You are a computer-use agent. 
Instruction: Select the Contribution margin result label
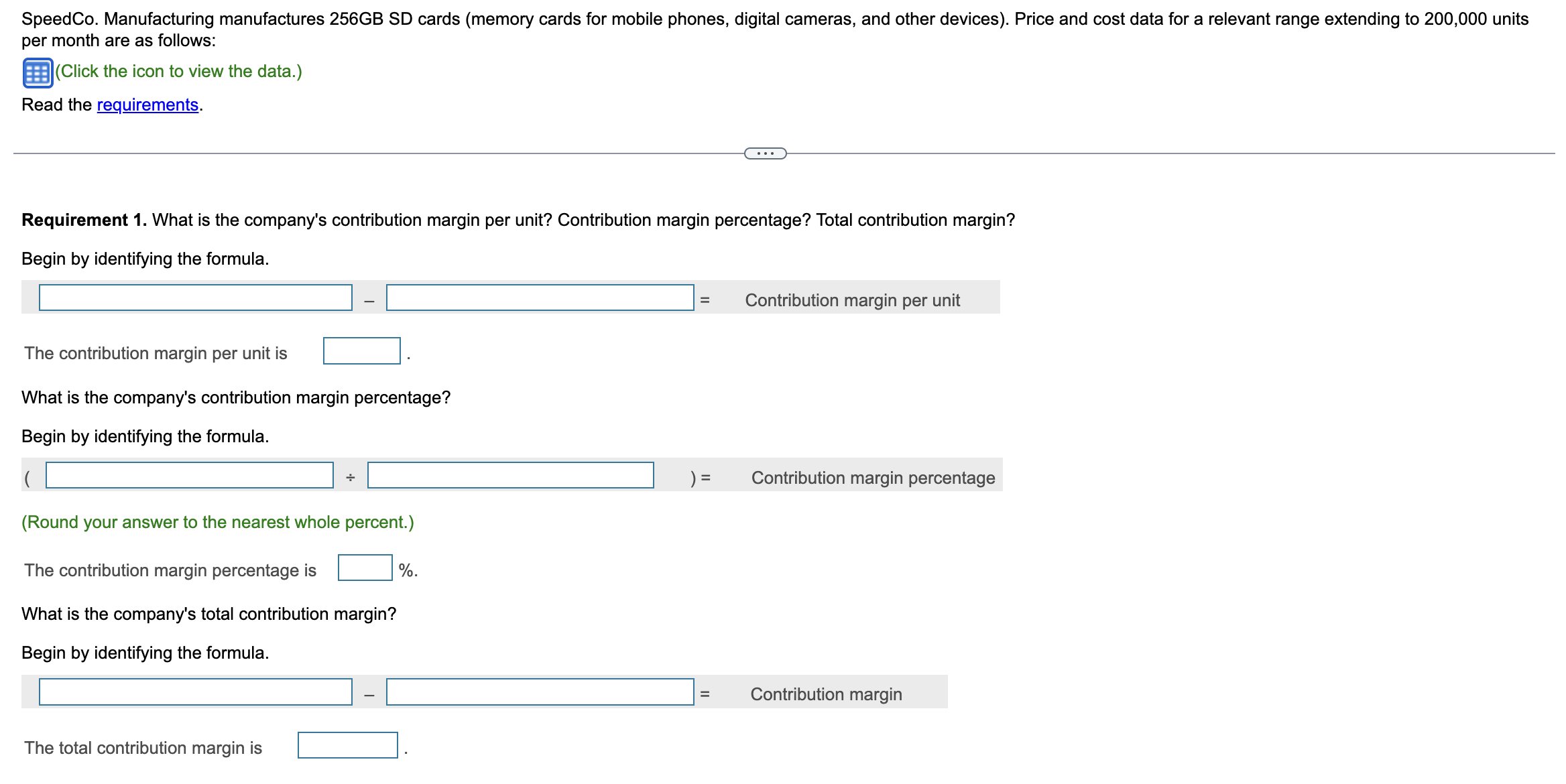(x=826, y=694)
